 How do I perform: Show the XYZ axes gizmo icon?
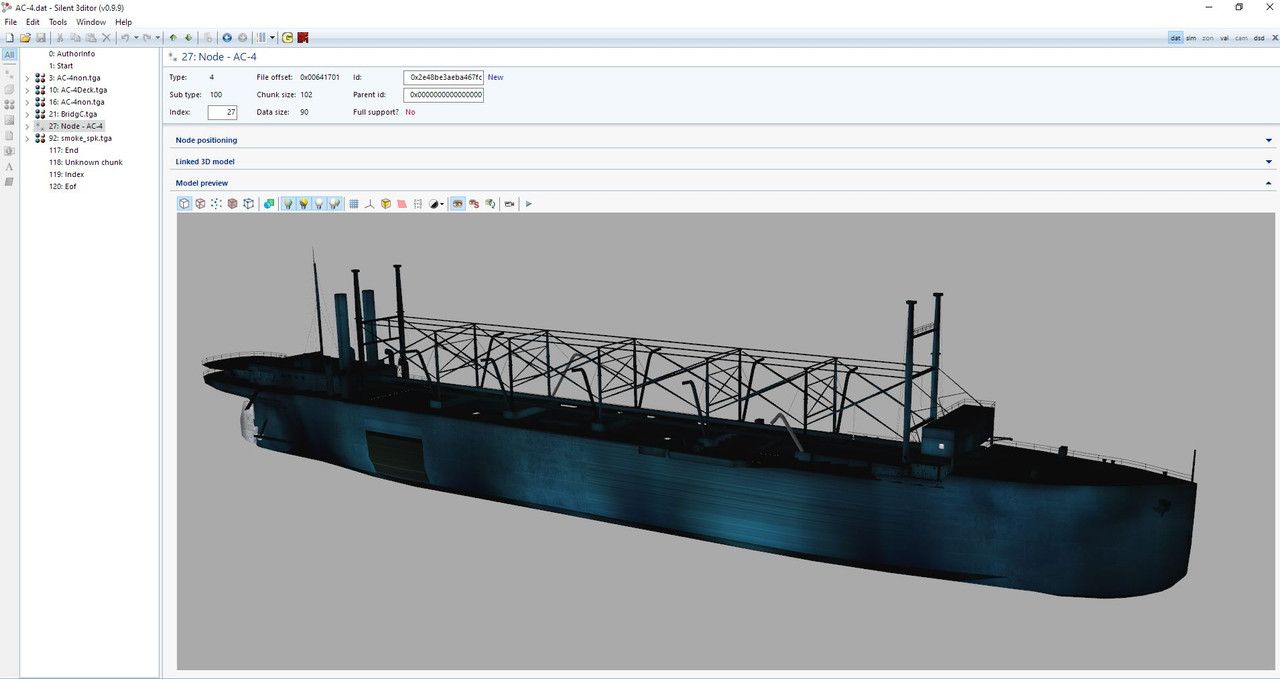[x=369, y=204]
